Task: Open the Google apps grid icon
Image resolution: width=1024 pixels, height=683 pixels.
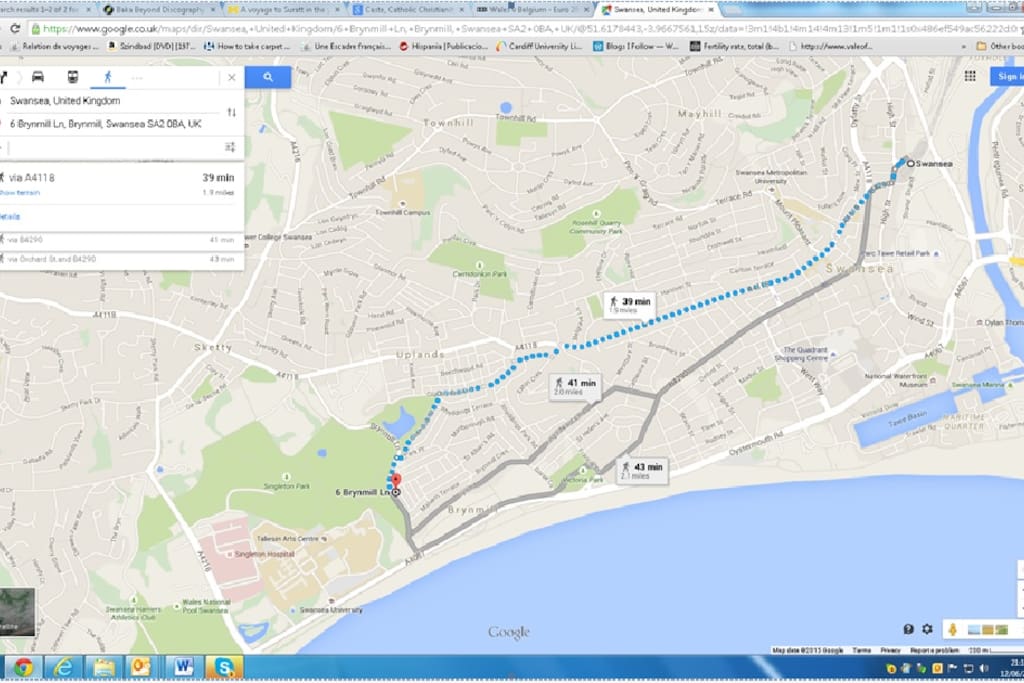Action: 970,76
